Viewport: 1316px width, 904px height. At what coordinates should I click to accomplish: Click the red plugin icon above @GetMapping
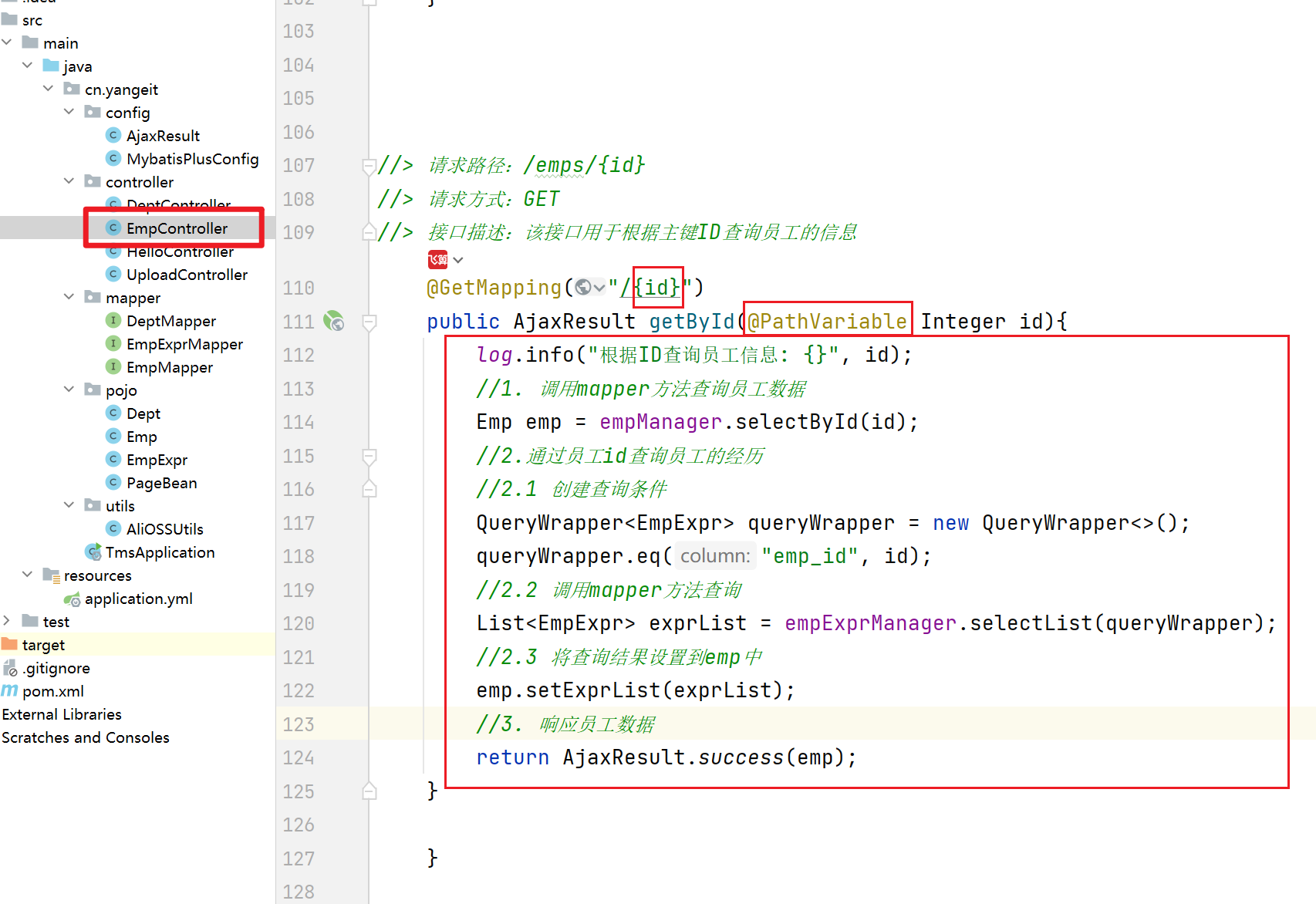[437, 260]
